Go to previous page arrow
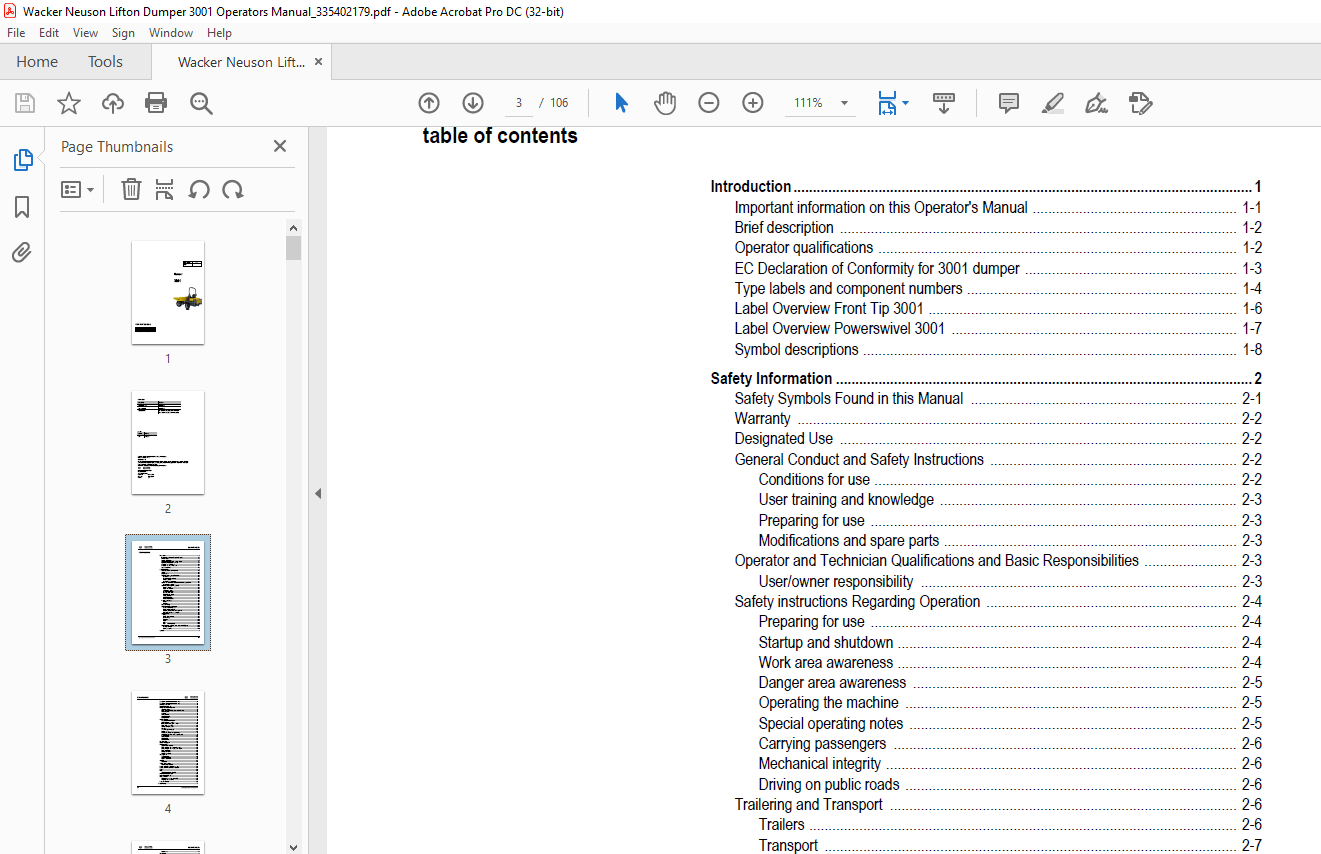The width and height of the screenshot is (1321, 854). [x=429, y=103]
